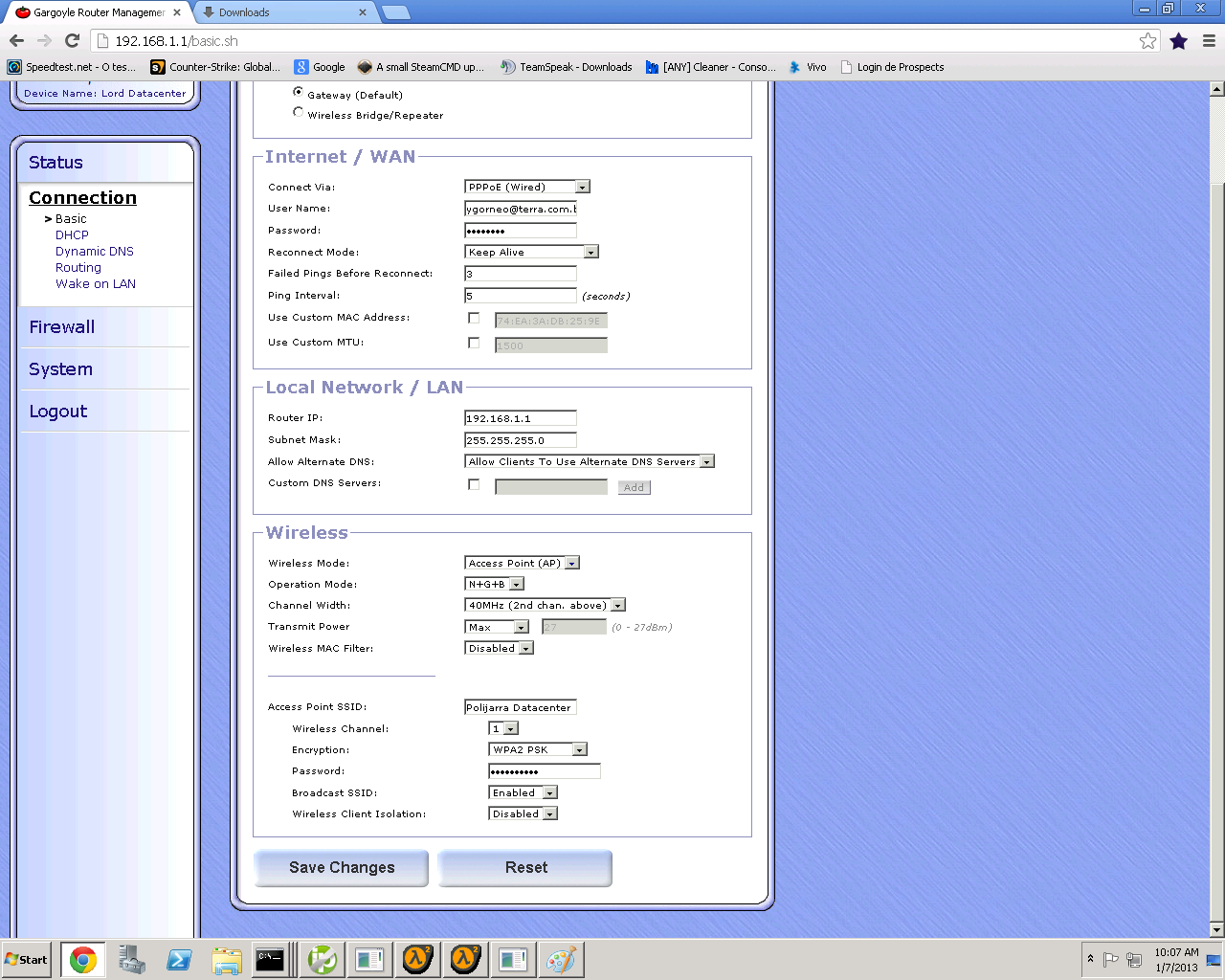Viewport: 1225px width, 980px height.
Task: Reload the router page
Action: [x=72, y=40]
